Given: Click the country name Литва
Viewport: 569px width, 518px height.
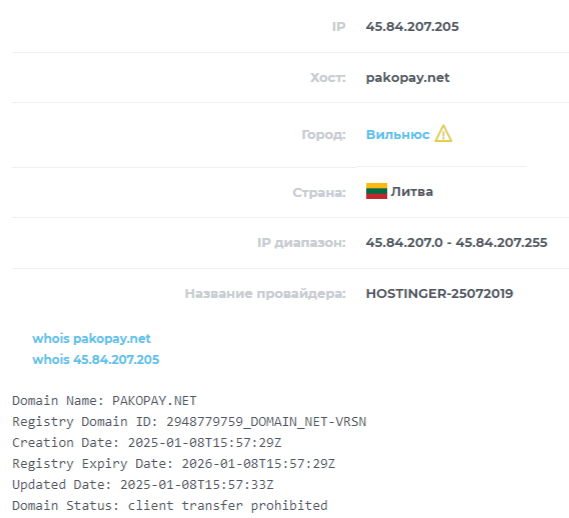Looking at the screenshot, I should pyautogui.click(x=412, y=192).
